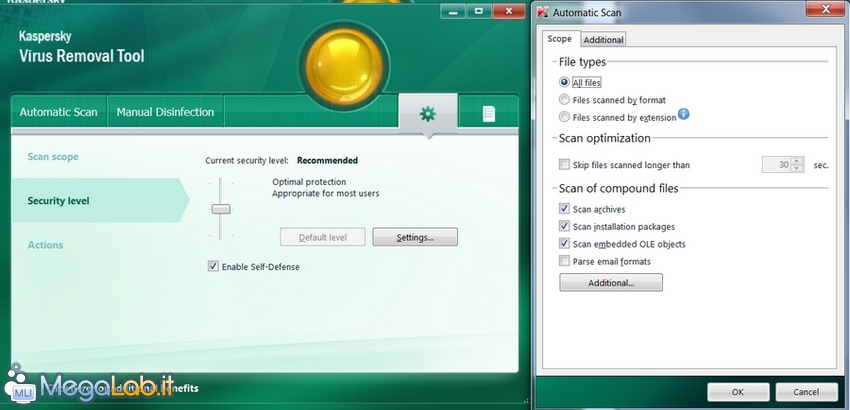850x410 pixels.
Task: Click the seconds value field showing 30
Action: coord(776,164)
